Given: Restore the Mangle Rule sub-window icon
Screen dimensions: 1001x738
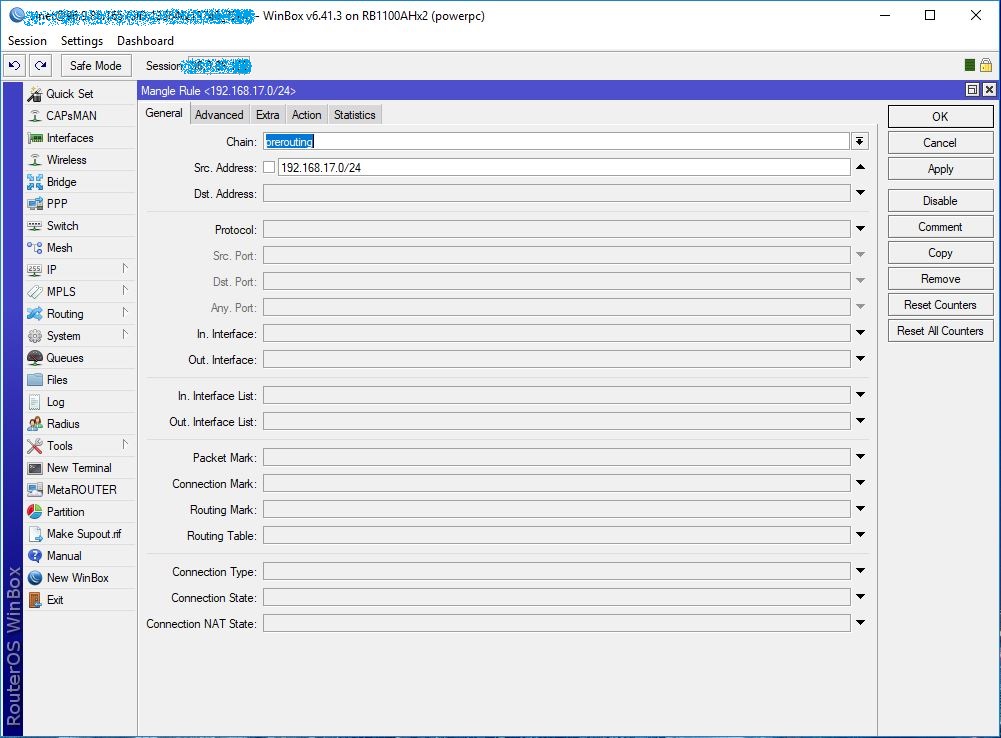Looking at the screenshot, I should [x=972, y=90].
